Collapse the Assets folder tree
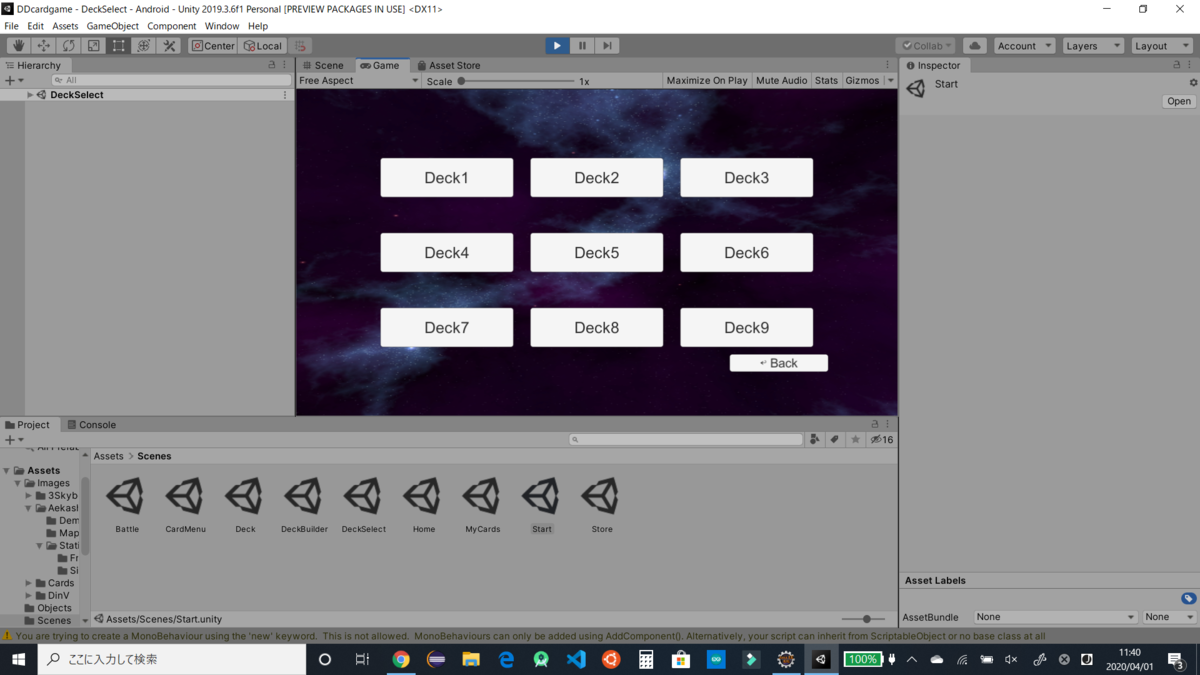This screenshot has height=675, width=1200. click(x=7, y=471)
